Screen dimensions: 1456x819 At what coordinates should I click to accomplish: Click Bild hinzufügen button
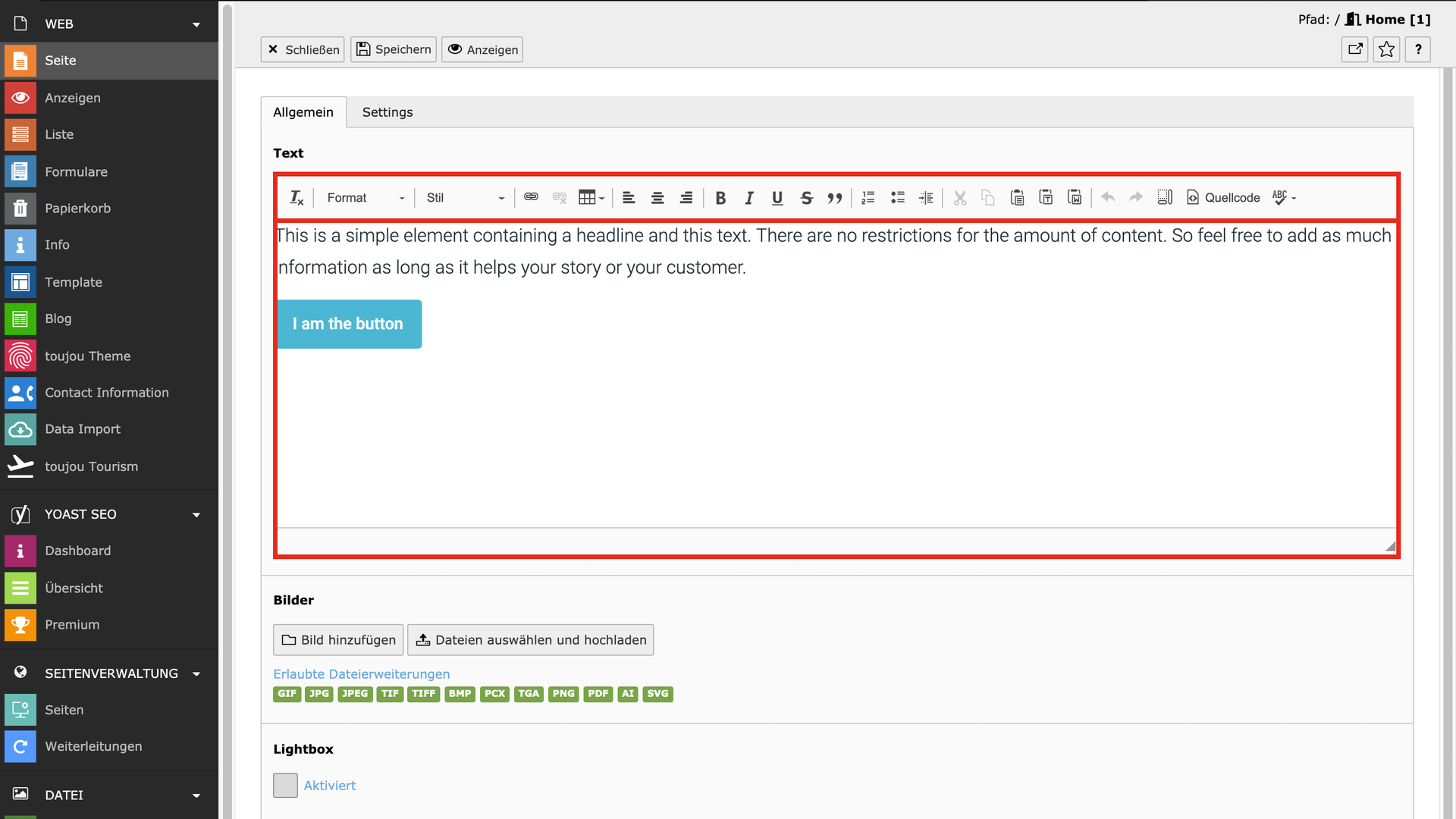pyautogui.click(x=338, y=640)
